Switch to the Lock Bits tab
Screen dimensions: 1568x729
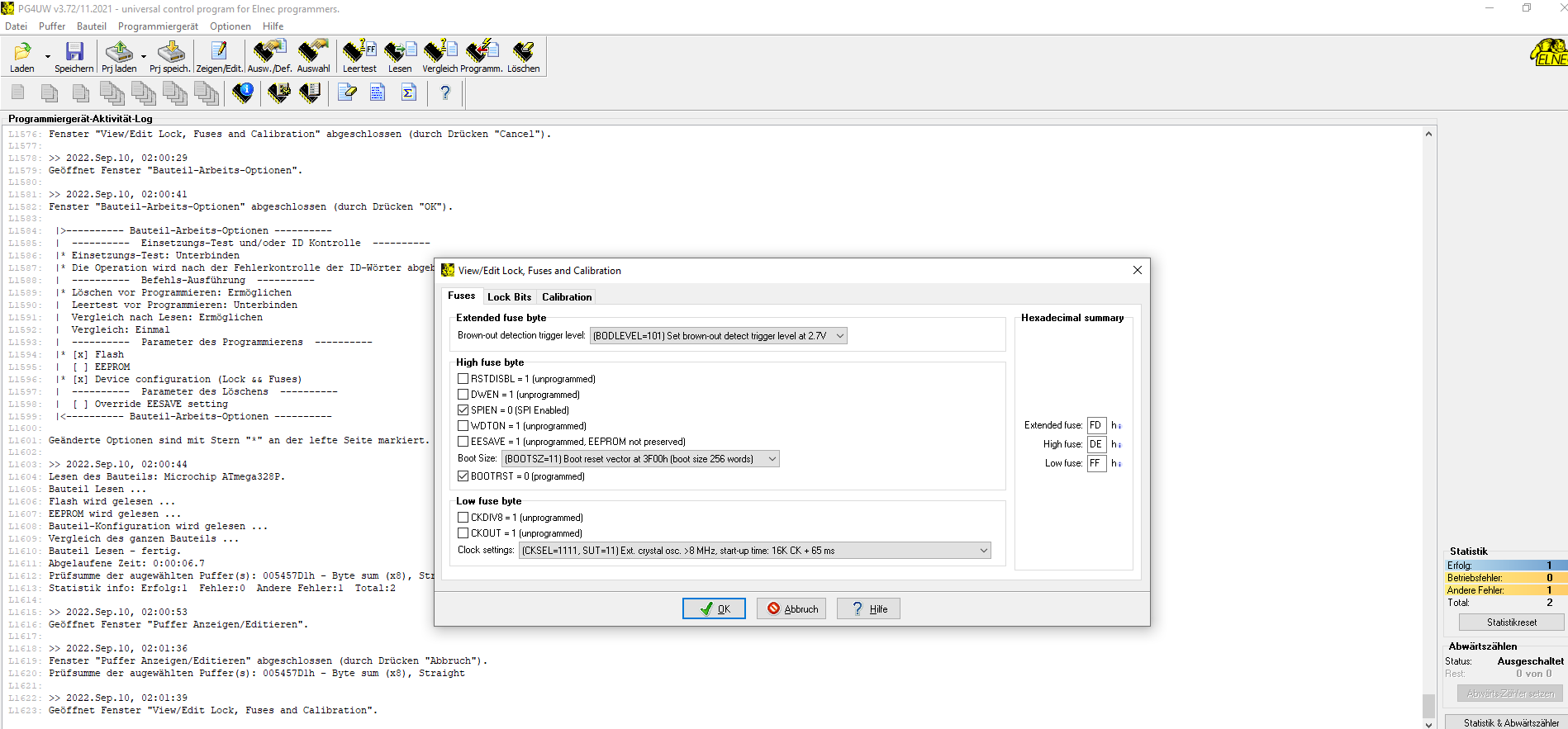(509, 297)
